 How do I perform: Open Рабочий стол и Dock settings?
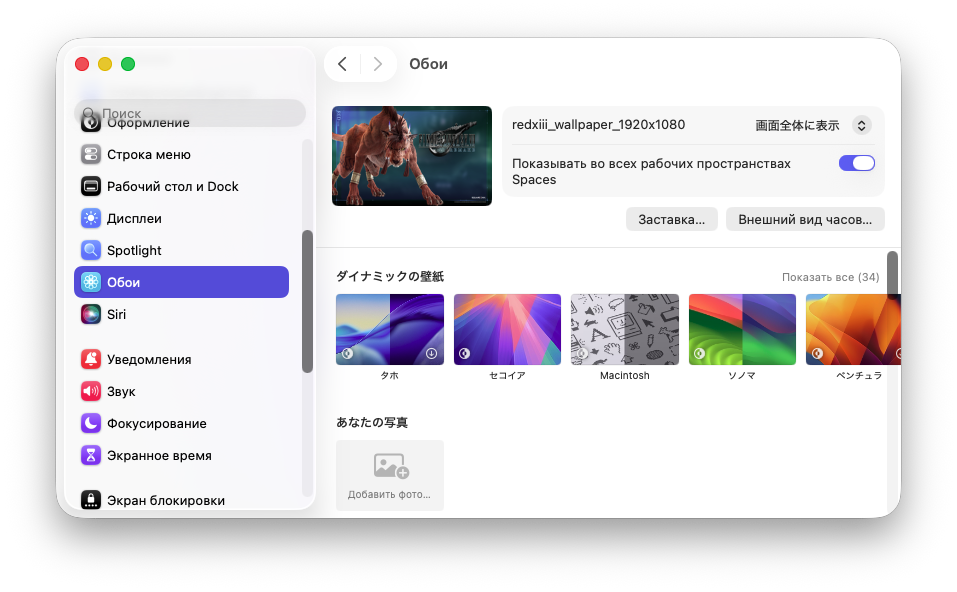[181, 186]
